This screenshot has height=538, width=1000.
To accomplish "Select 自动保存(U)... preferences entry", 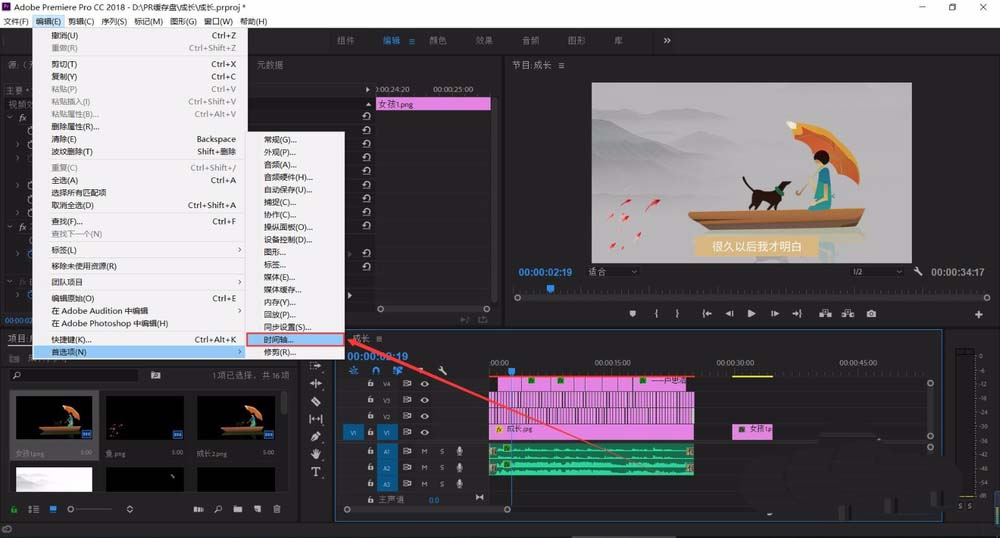I will pos(295,189).
